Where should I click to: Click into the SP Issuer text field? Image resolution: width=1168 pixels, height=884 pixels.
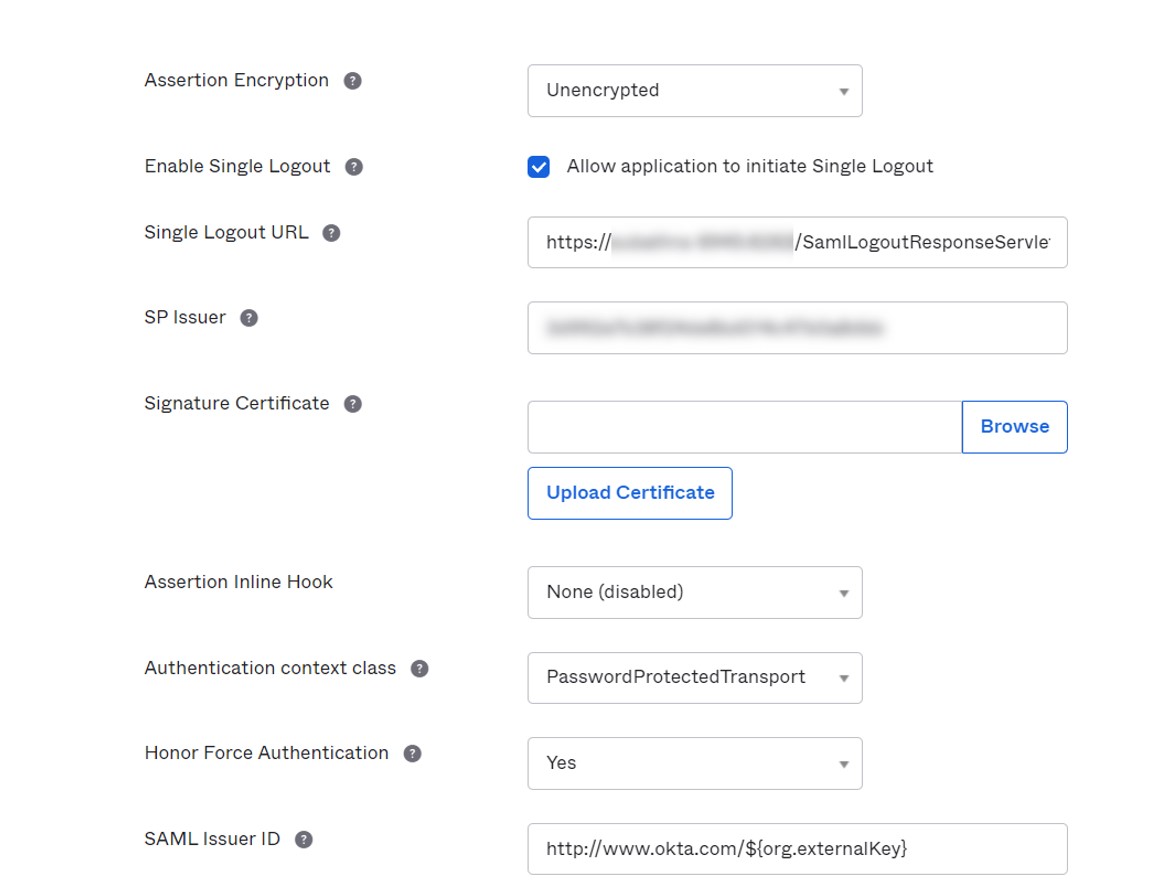[x=797, y=328]
